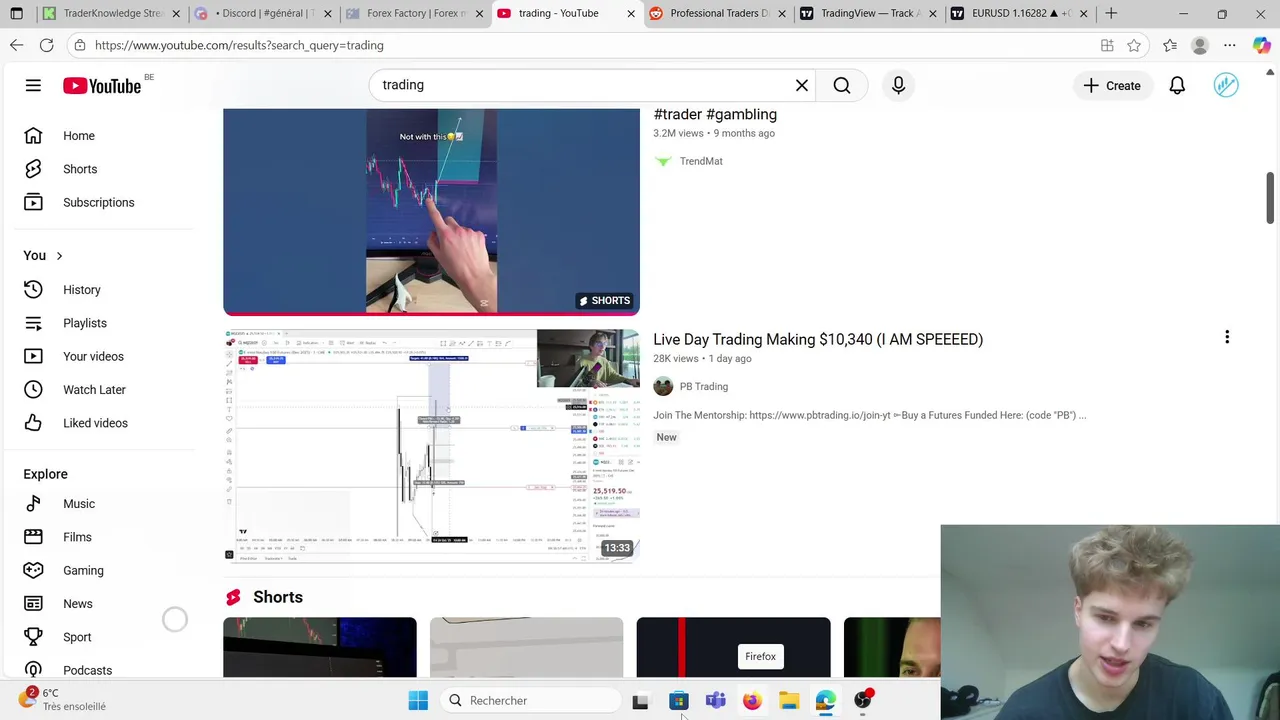The image size is (1280, 720).
Task: Click the Rechercher taskbar search box
Action: pos(530,700)
